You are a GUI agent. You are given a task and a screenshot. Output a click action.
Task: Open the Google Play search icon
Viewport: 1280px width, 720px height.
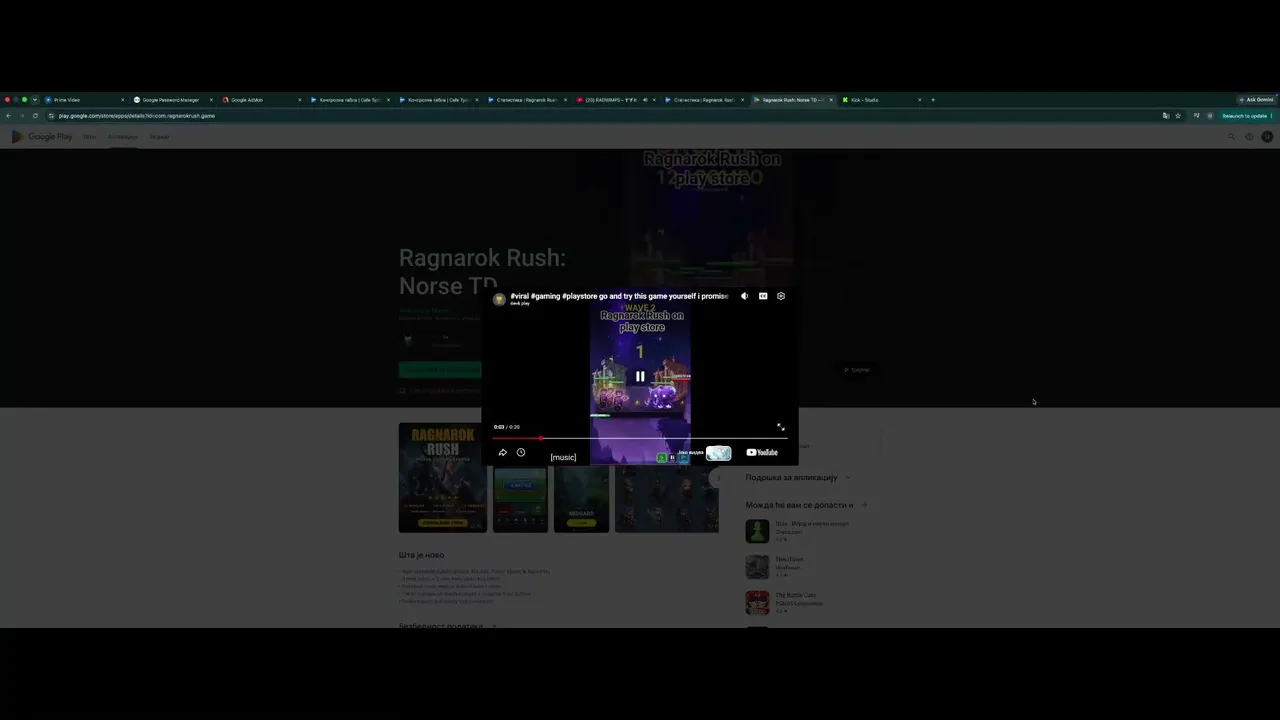[1231, 137]
